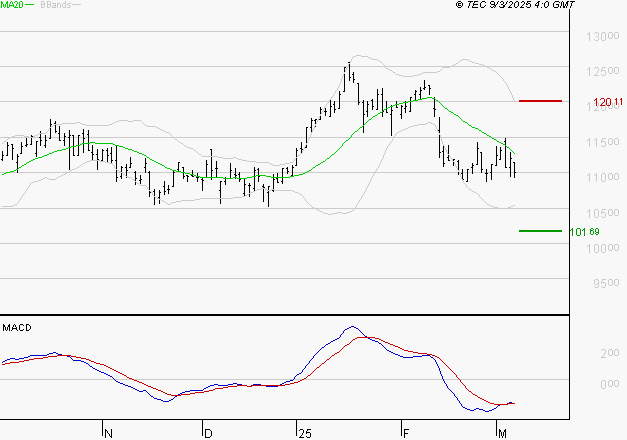Click the red resistance level line
This screenshot has height=440, width=627.
pos(540,101)
